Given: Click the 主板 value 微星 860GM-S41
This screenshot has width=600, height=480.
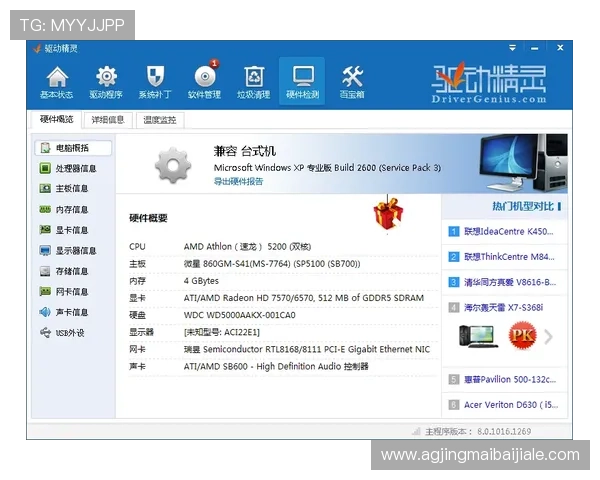Looking at the screenshot, I should [x=272, y=264].
